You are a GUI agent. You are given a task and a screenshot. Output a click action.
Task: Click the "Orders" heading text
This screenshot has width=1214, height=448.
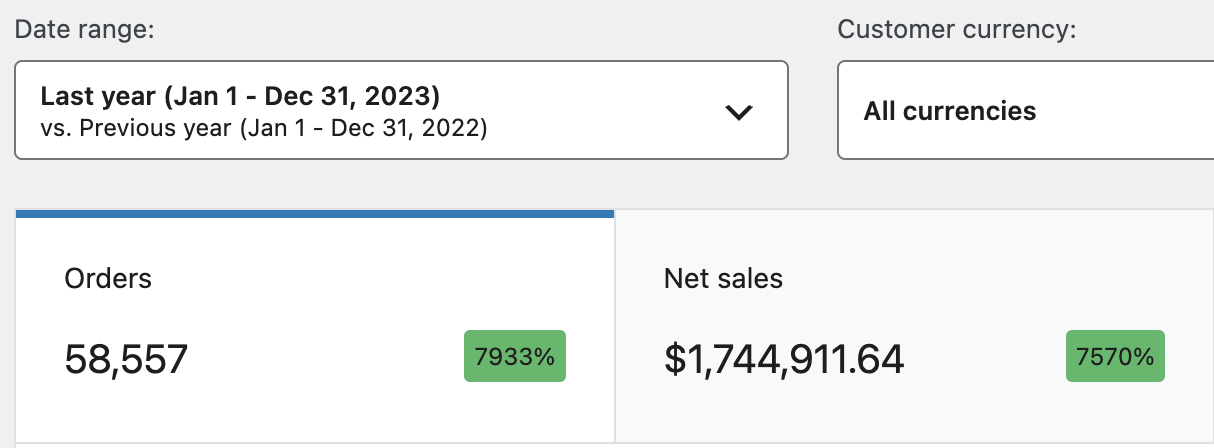(108, 278)
